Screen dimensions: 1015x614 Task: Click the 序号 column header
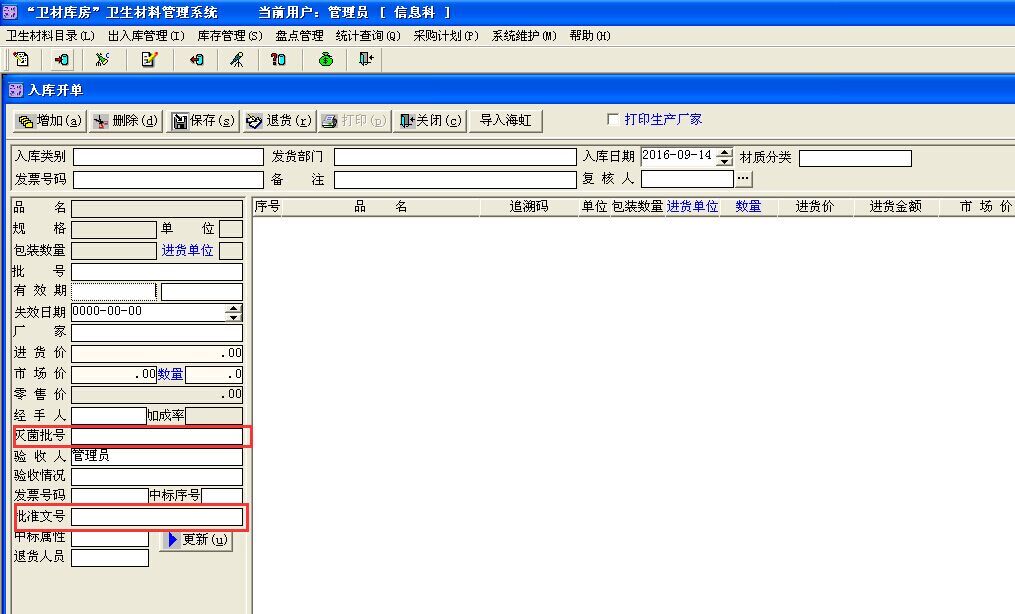point(267,207)
